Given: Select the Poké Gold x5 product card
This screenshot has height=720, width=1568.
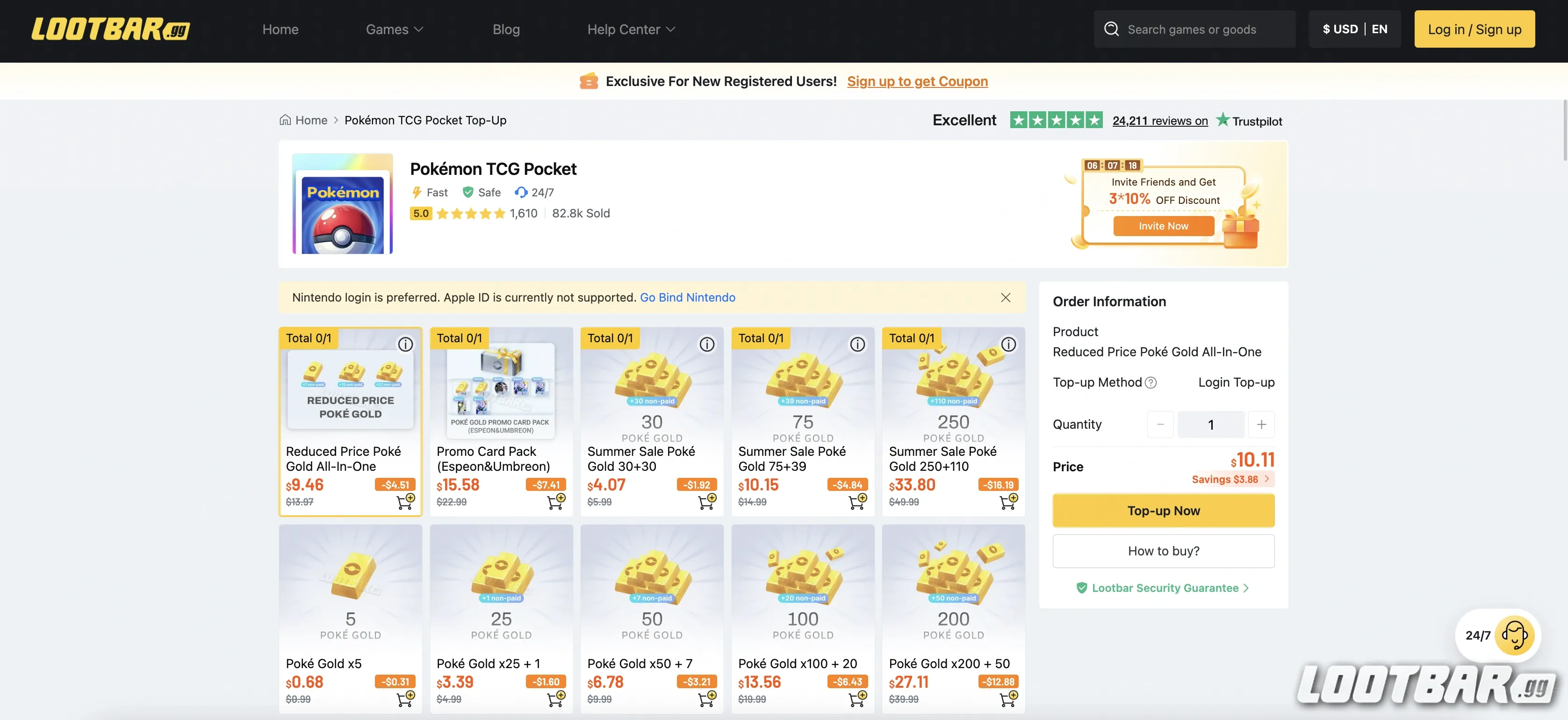Looking at the screenshot, I should click(x=350, y=609).
